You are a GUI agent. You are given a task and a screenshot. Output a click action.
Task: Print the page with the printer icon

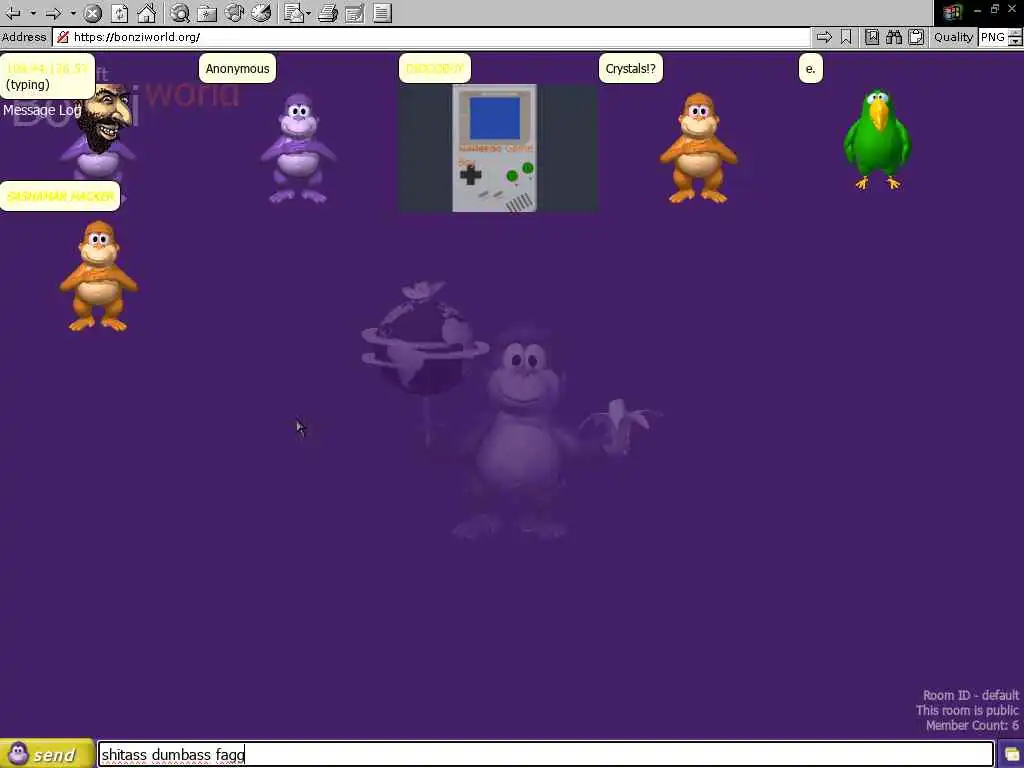pos(328,12)
